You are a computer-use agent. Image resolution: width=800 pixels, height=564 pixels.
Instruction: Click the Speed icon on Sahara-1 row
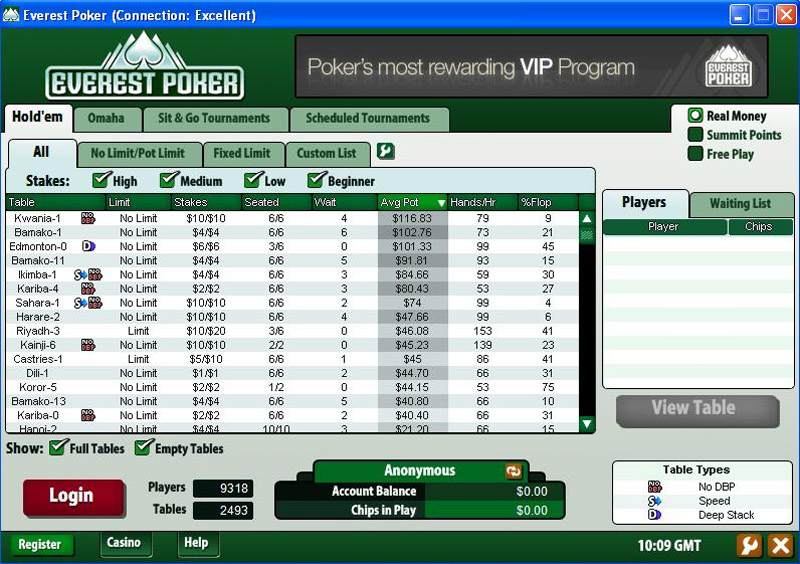click(x=81, y=303)
